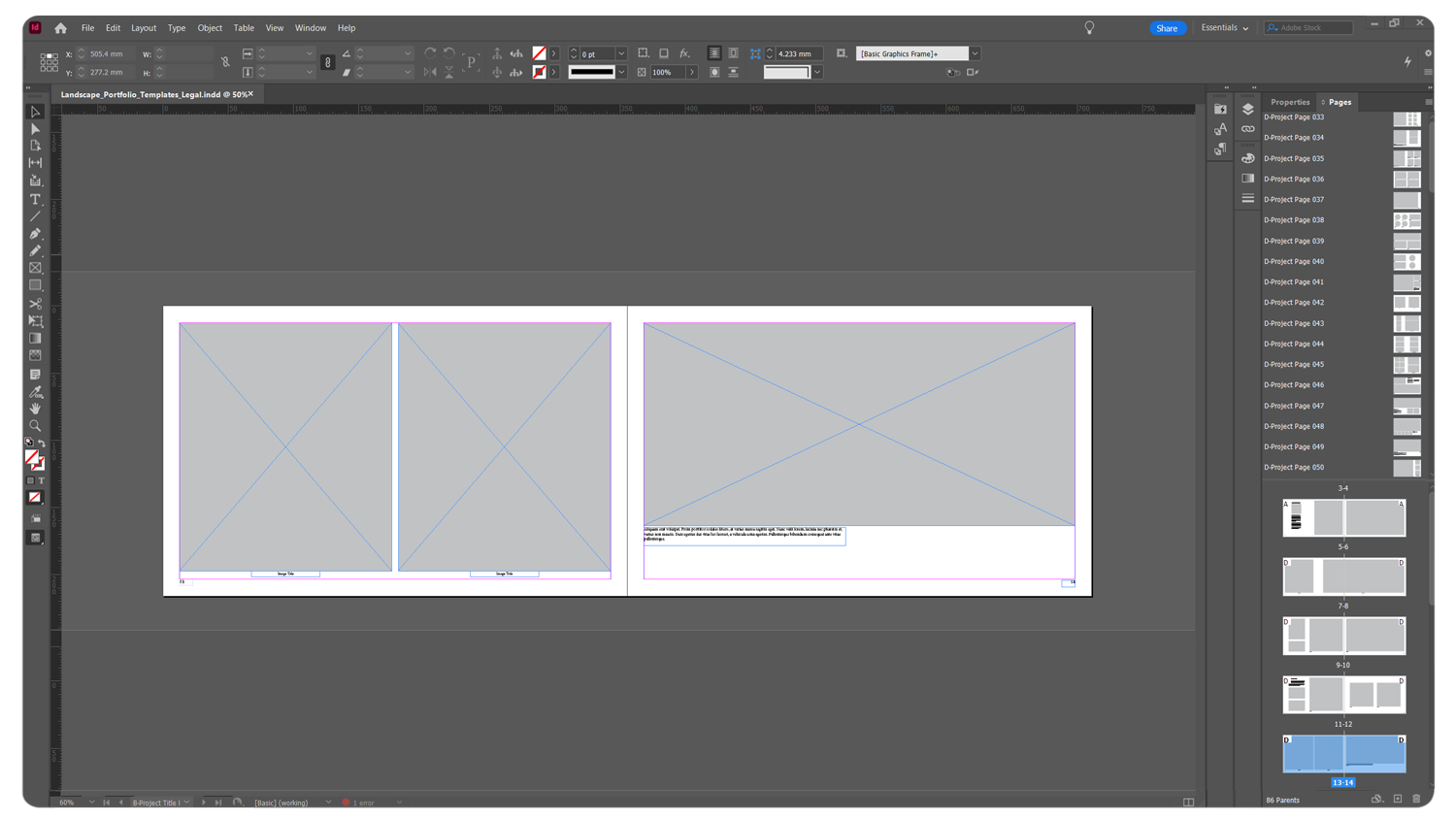Open the preflight profile dropdown

328,803
